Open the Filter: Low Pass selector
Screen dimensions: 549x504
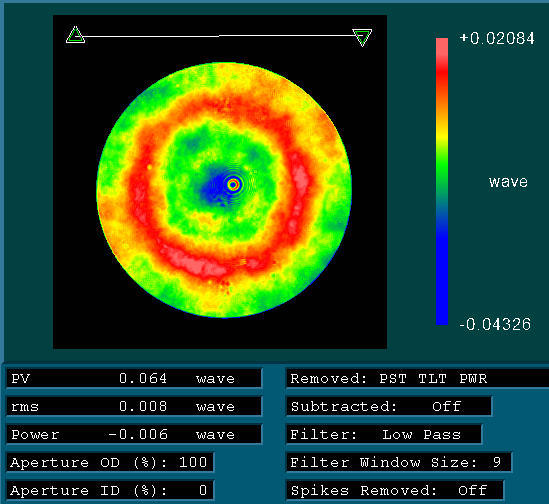[384, 434]
